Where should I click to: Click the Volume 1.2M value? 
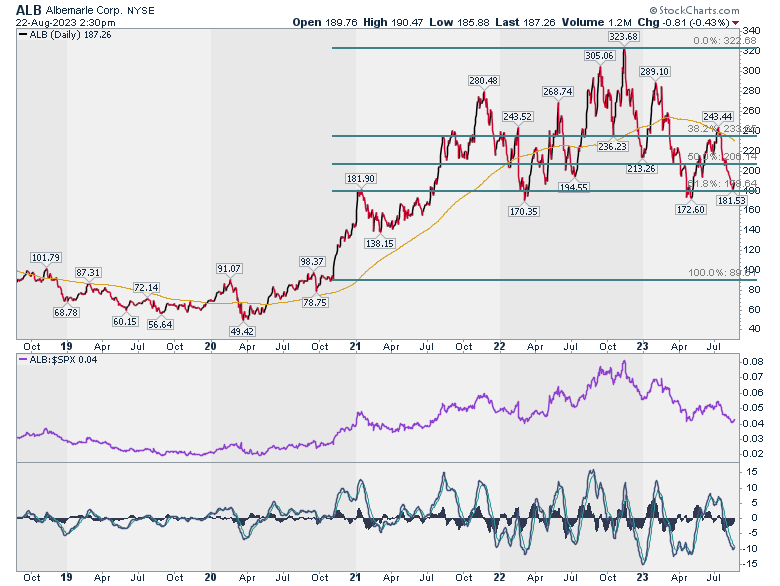tap(596, 22)
